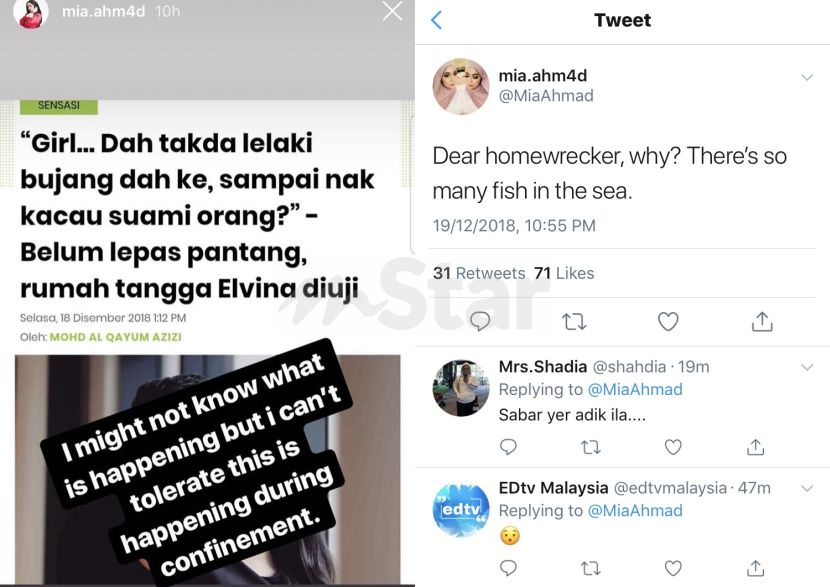This screenshot has height=587, width=830.
Task: Like EDtv Malaysia's reply
Action: 673,568
